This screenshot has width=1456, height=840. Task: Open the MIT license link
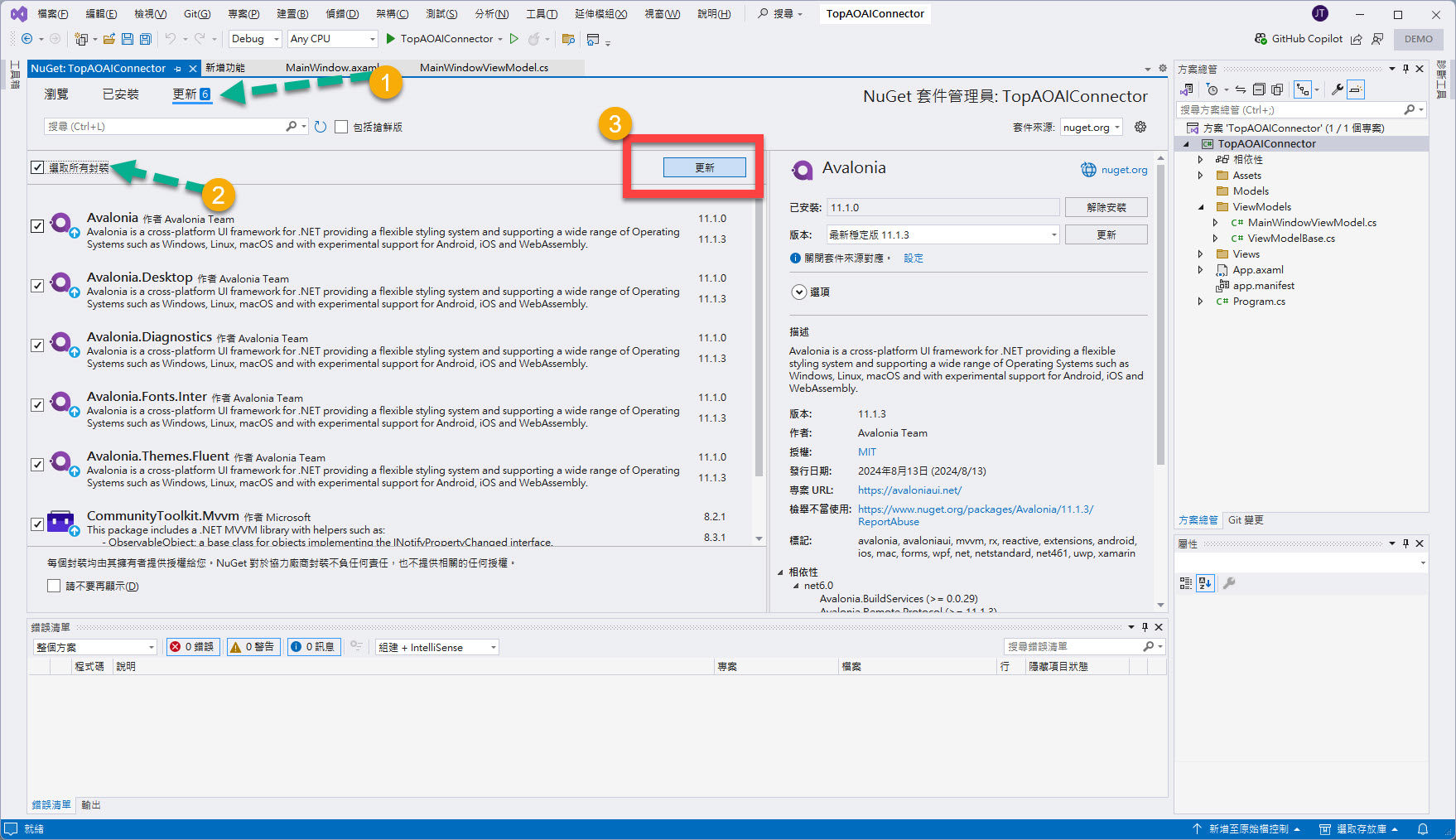click(x=867, y=452)
